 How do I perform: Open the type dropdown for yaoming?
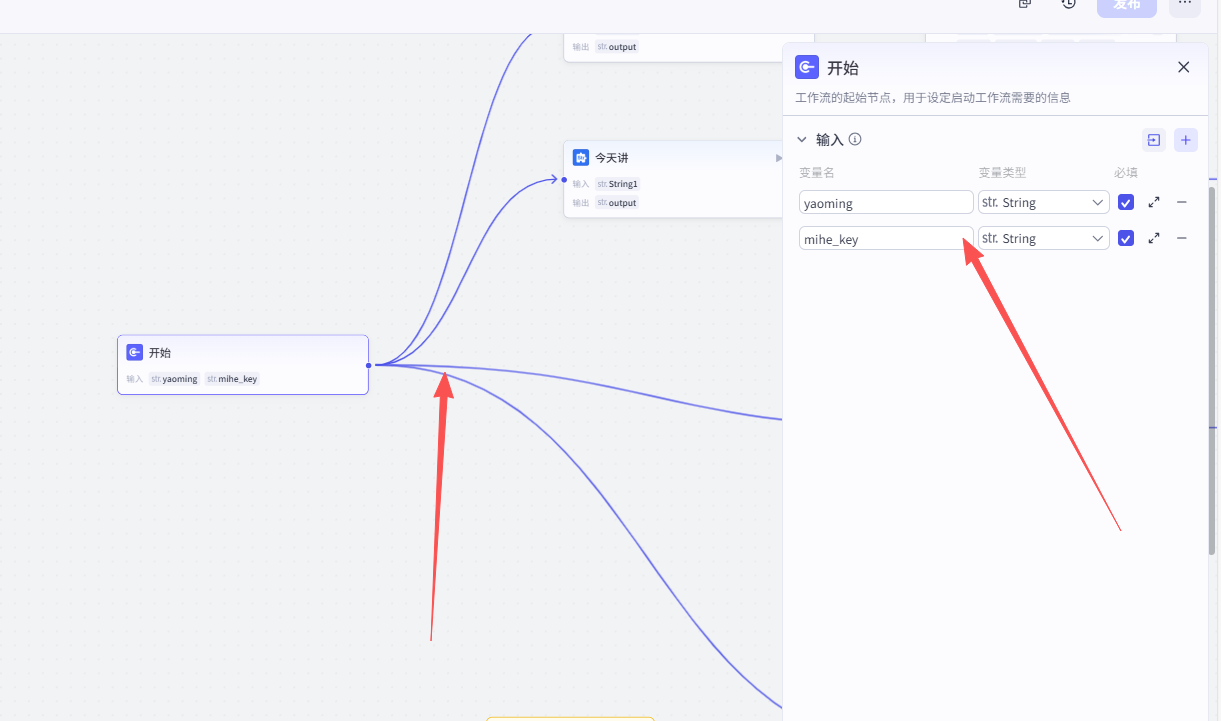(1043, 202)
